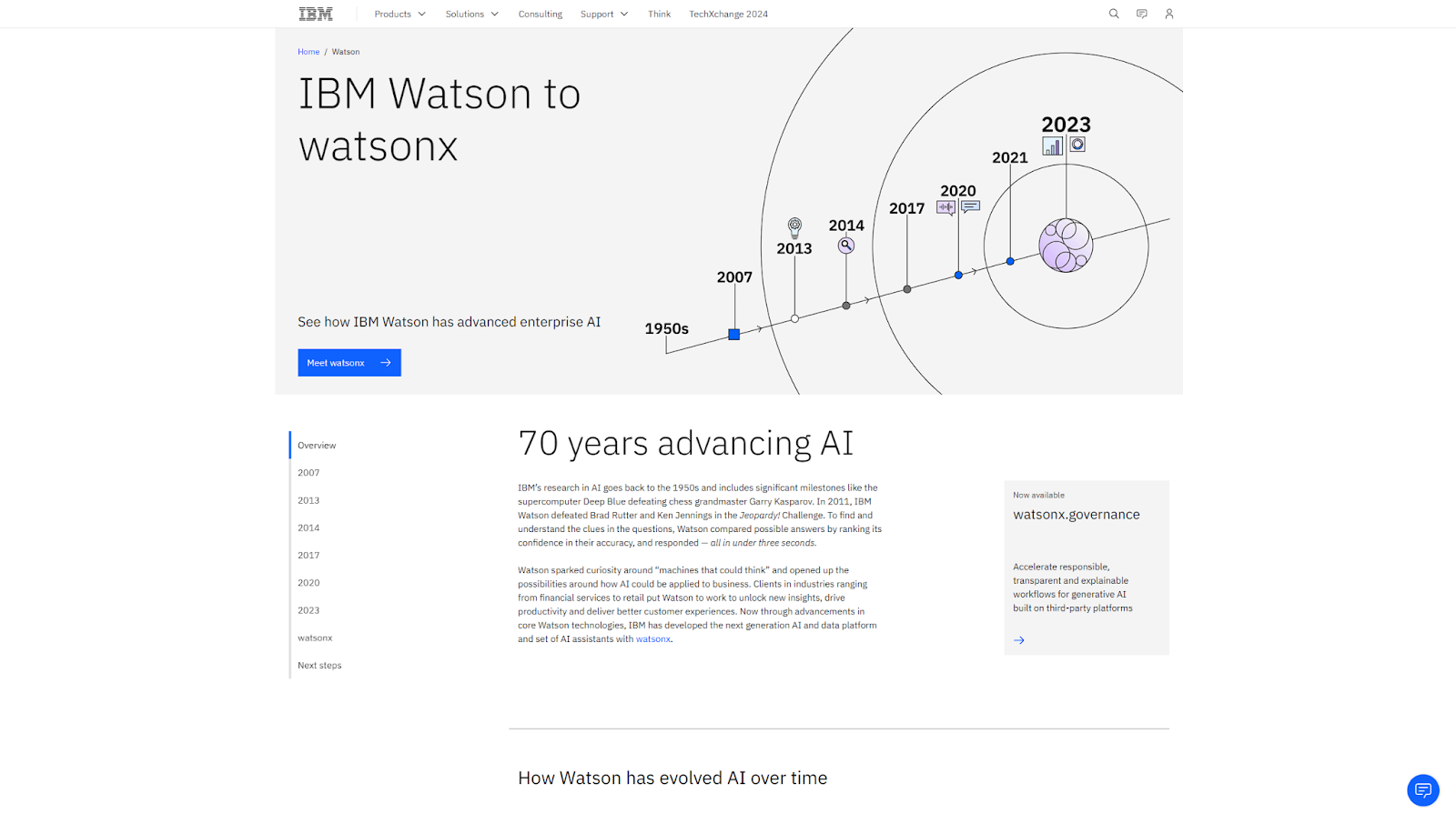This screenshot has width=1456, height=824.
Task: Click the IBM logo
Action: point(316,14)
